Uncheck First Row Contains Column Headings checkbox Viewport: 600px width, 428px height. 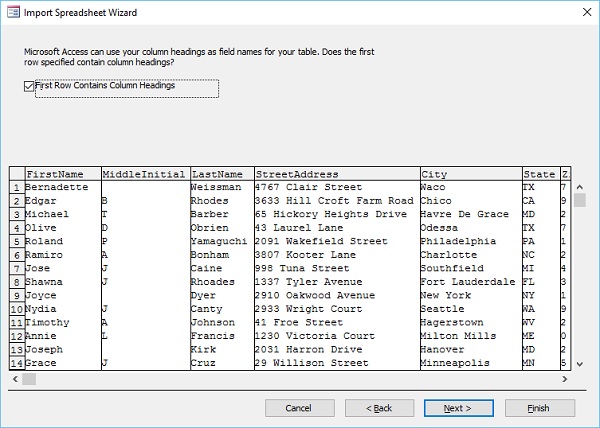pyautogui.click(x=29, y=86)
